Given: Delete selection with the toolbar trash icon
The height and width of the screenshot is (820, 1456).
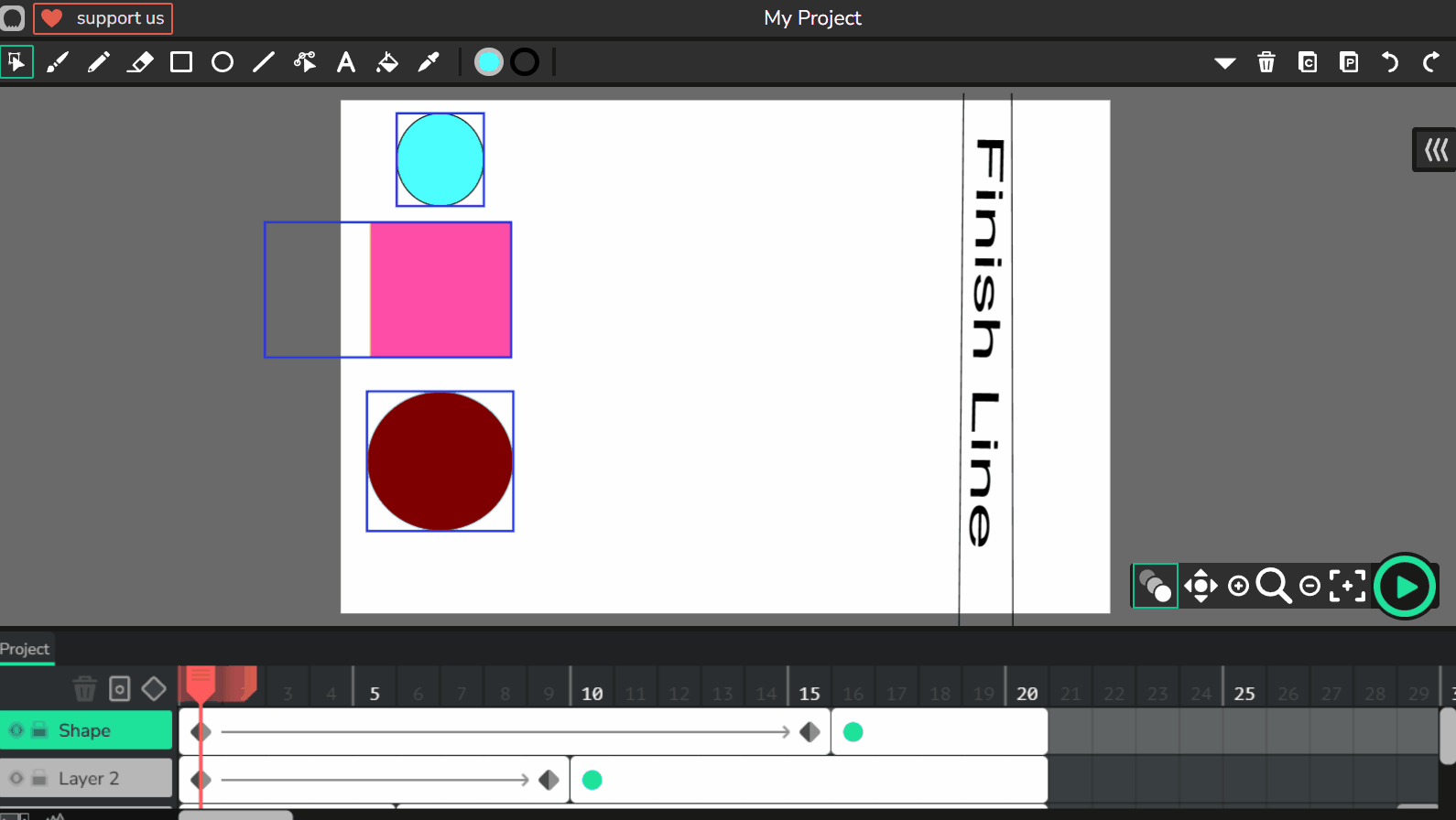Looking at the screenshot, I should click(x=1266, y=62).
